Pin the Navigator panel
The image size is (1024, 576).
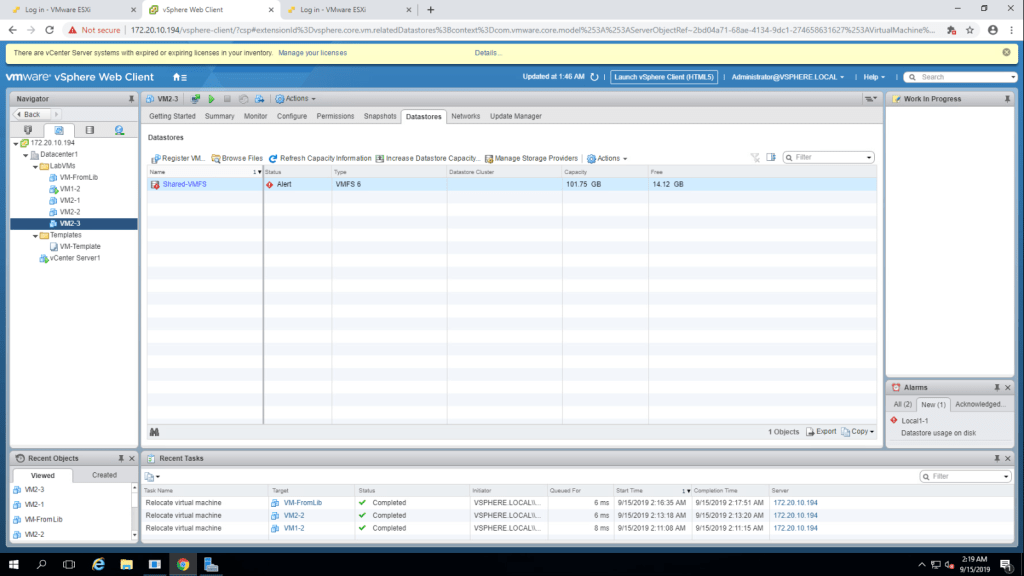tap(131, 99)
